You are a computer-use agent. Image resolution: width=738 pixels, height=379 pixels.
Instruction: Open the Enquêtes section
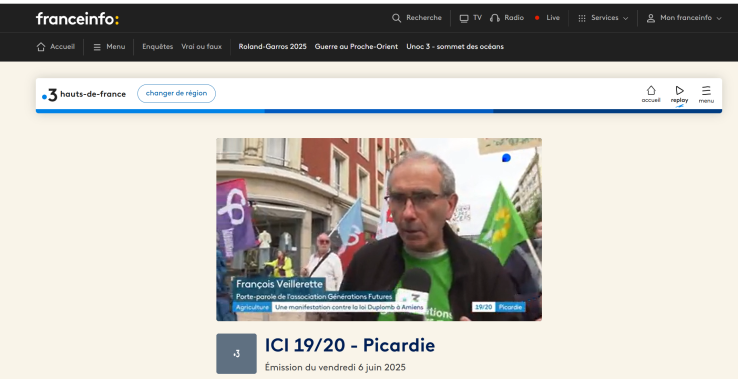tap(158, 47)
